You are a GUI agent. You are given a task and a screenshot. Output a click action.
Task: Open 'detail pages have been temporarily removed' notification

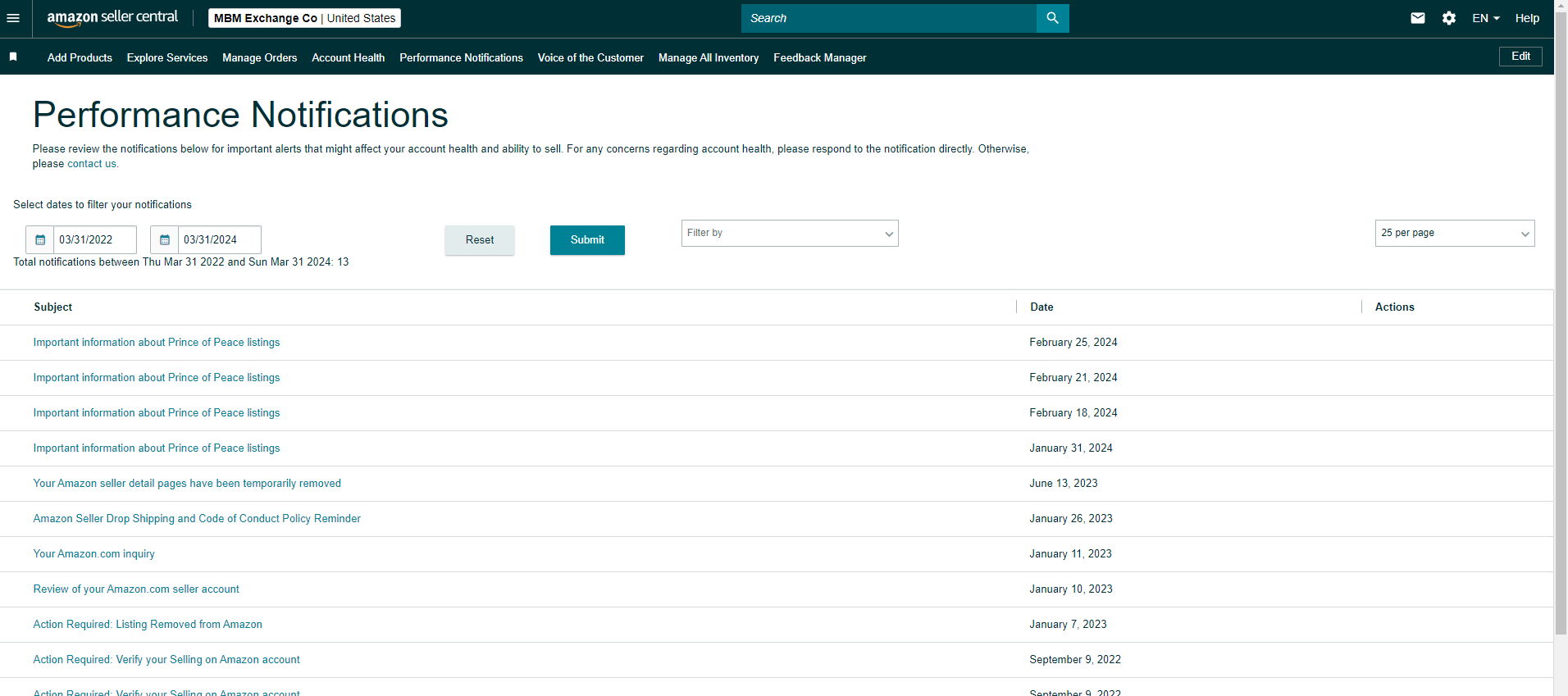point(187,484)
